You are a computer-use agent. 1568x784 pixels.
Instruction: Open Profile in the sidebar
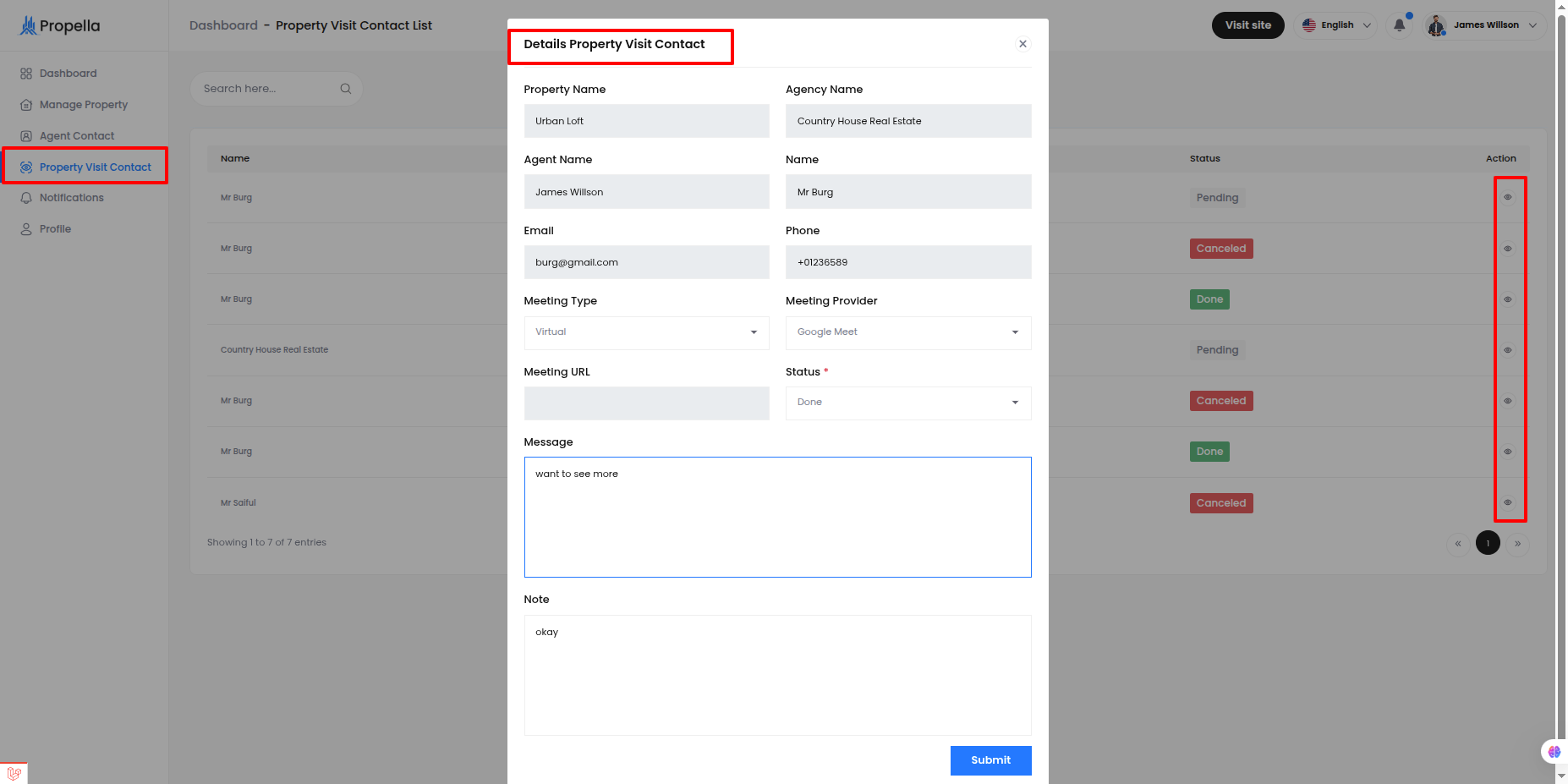46,229
